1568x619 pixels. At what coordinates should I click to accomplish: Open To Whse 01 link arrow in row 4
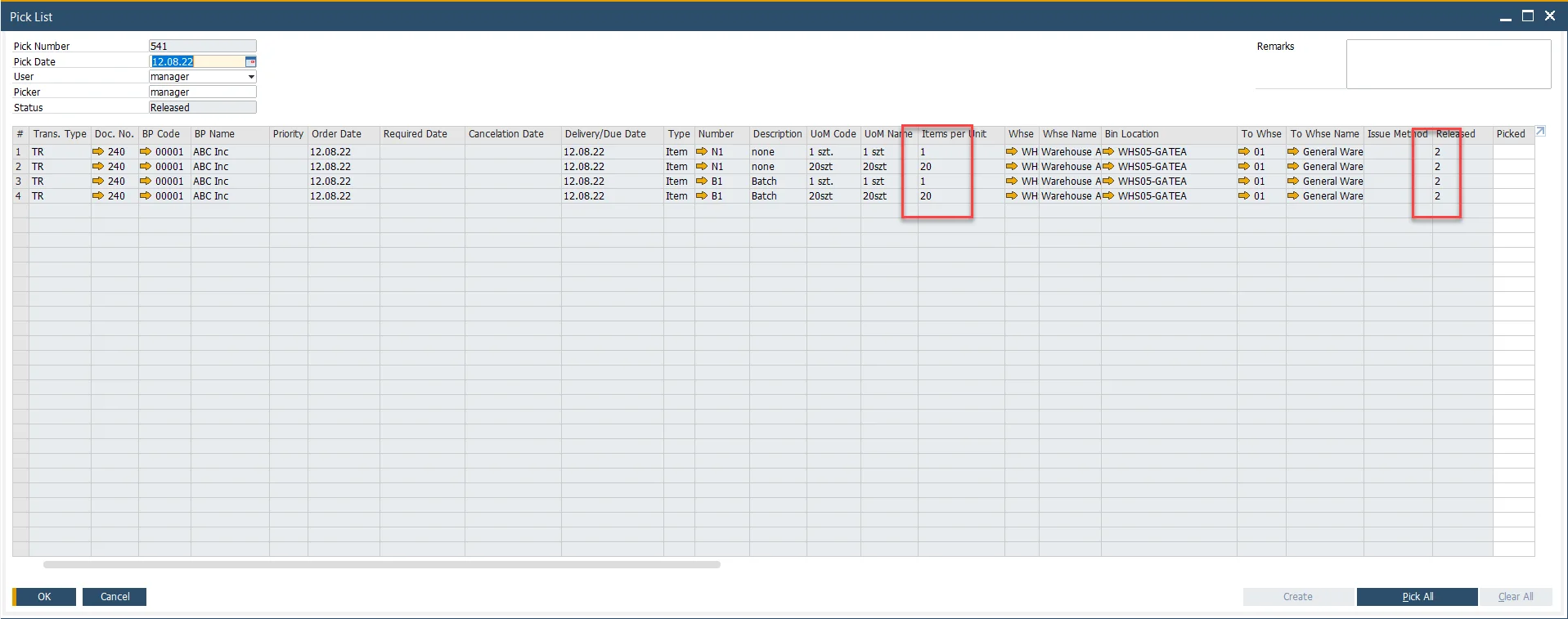click(1244, 195)
